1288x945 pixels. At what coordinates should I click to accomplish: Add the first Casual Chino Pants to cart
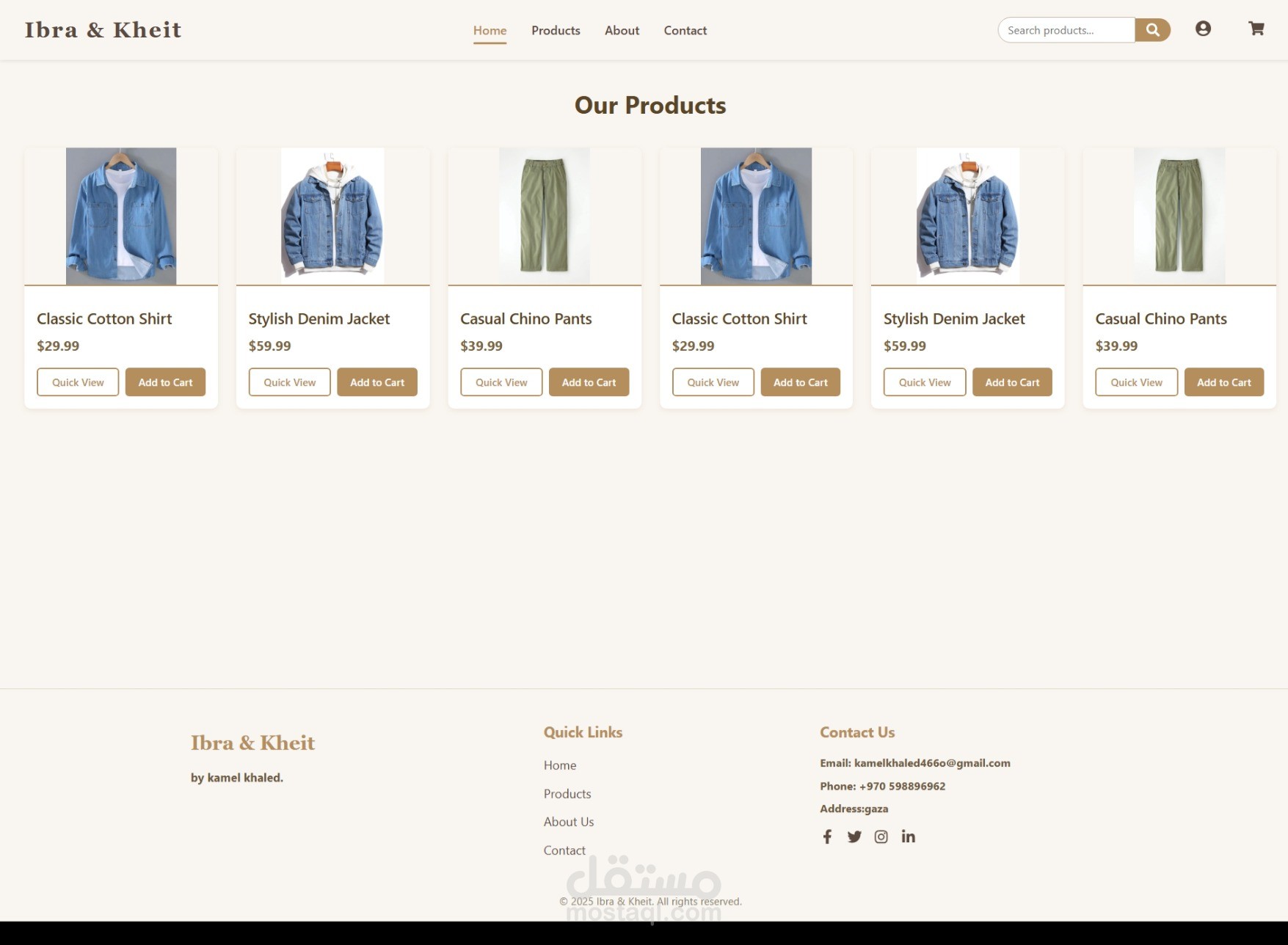(589, 382)
